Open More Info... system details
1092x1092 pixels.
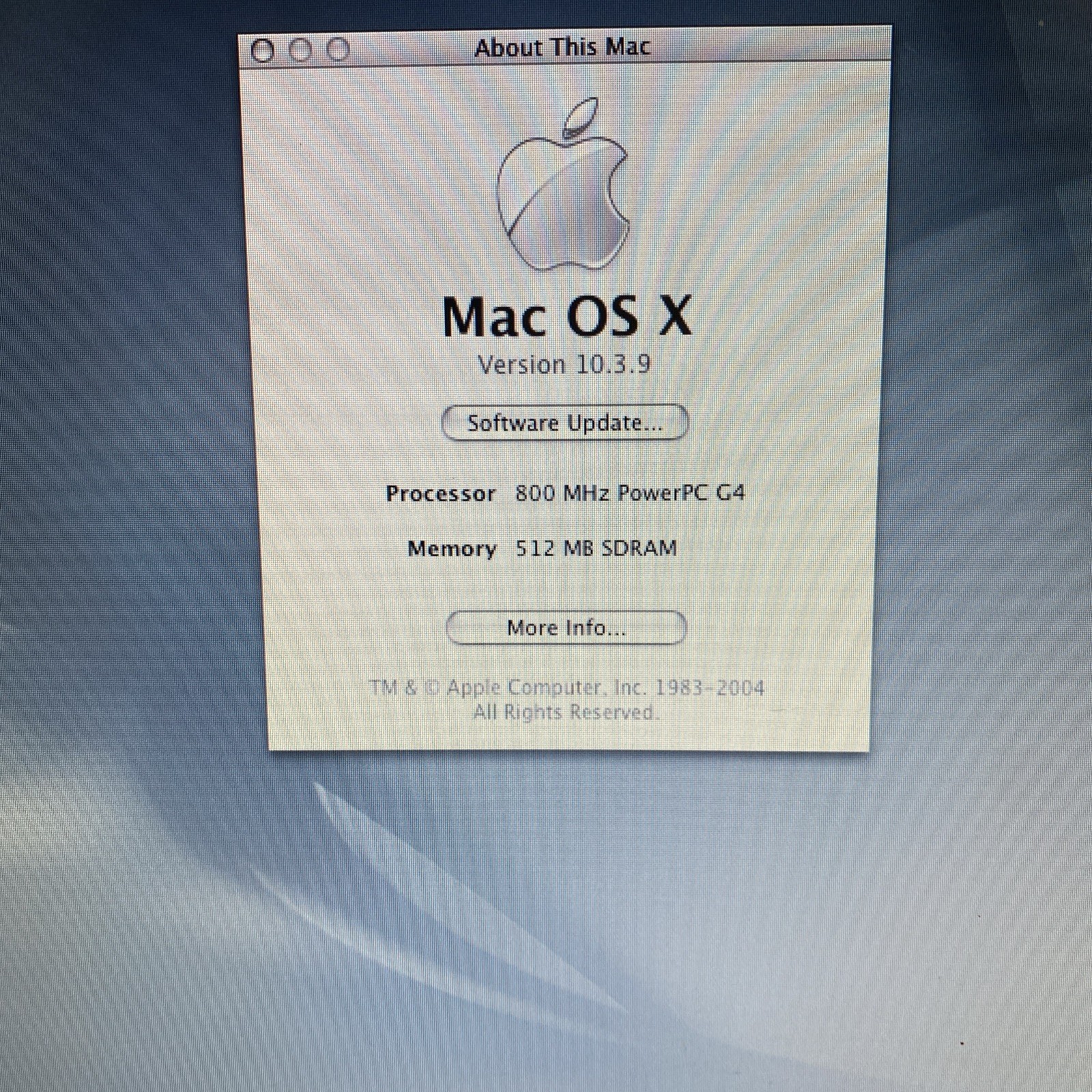tap(566, 627)
